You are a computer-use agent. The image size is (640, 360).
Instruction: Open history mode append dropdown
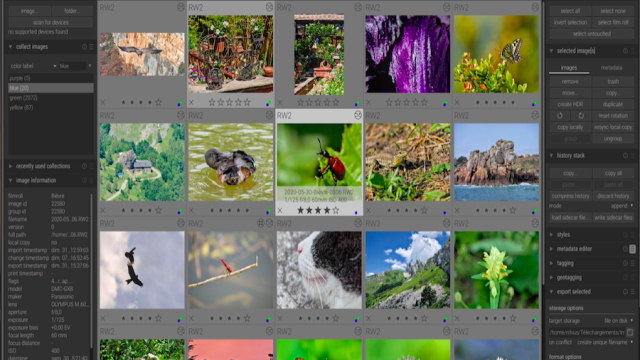[x=622, y=206]
